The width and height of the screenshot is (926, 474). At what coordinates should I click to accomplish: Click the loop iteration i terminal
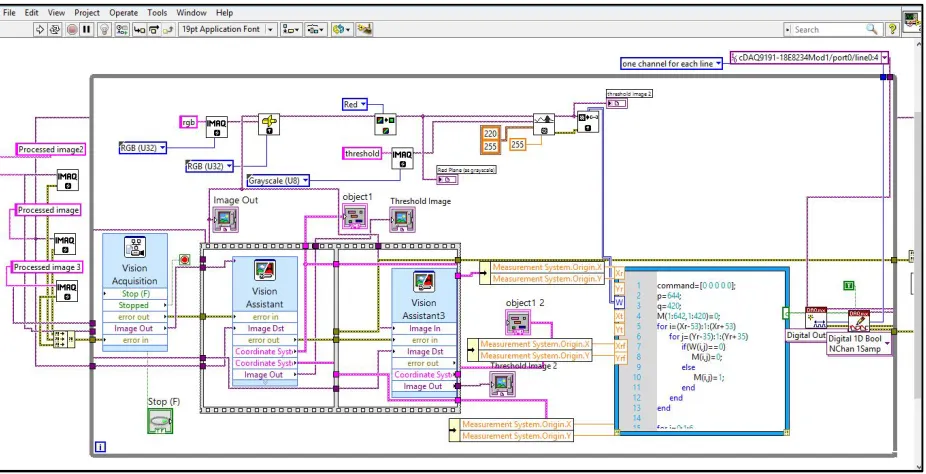(100, 447)
